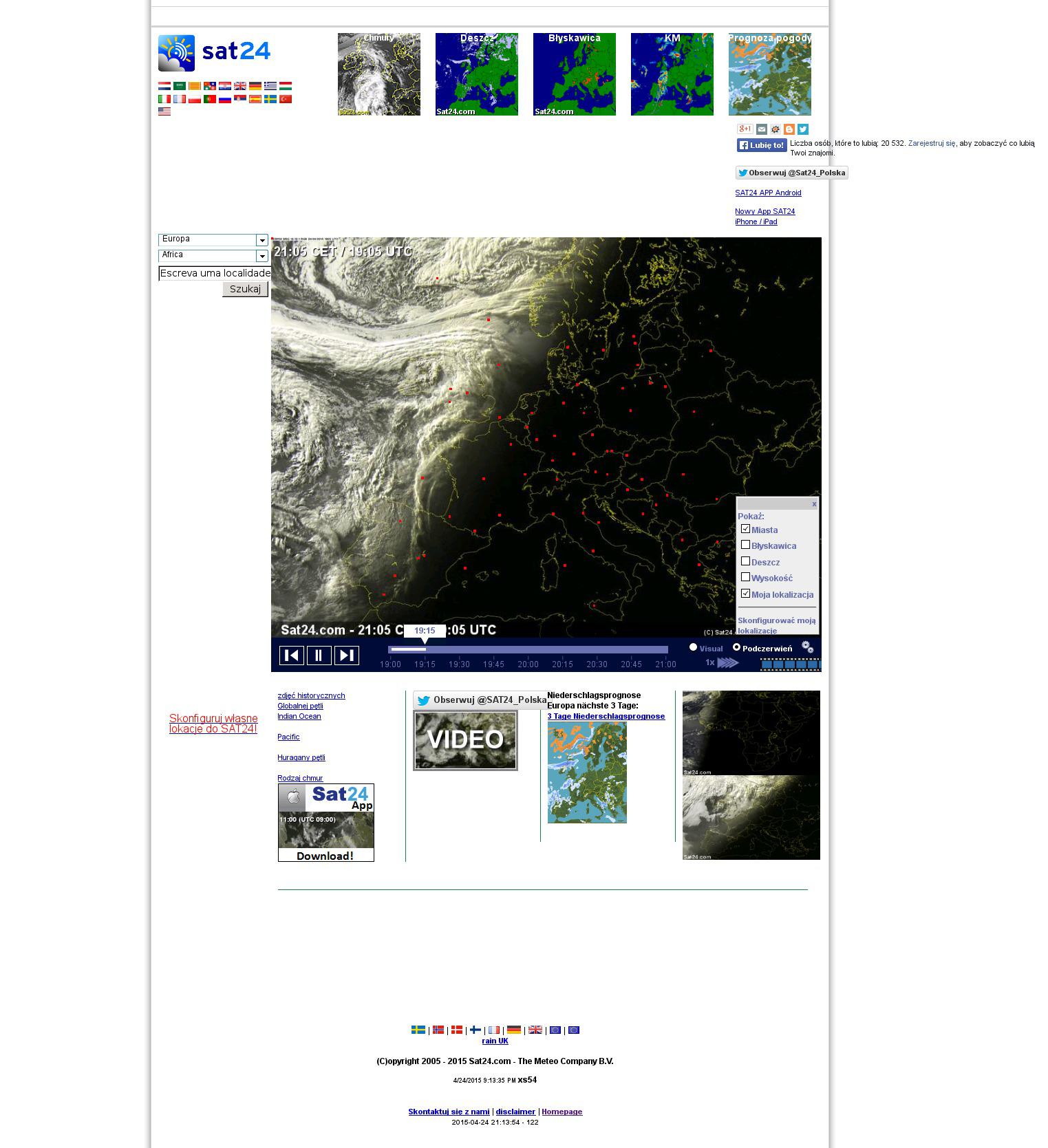Share page via email envelope icon

point(761,129)
